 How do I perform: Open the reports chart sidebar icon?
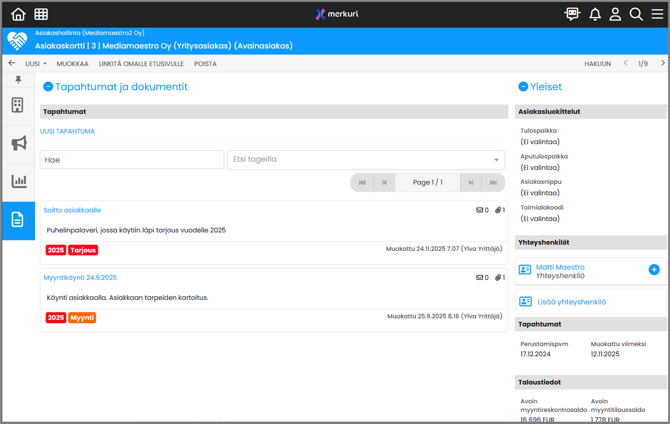click(18, 181)
